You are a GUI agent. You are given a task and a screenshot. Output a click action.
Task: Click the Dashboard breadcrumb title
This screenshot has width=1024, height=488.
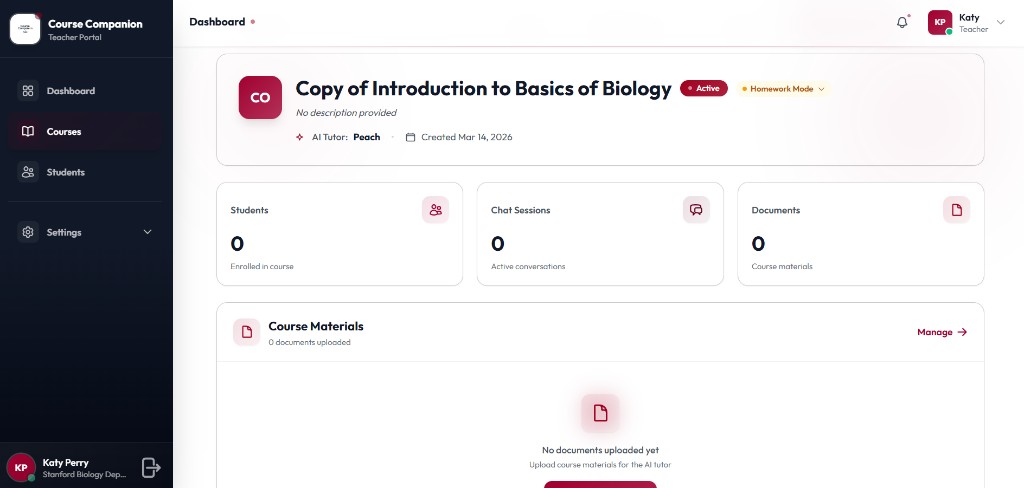[x=217, y=22]
